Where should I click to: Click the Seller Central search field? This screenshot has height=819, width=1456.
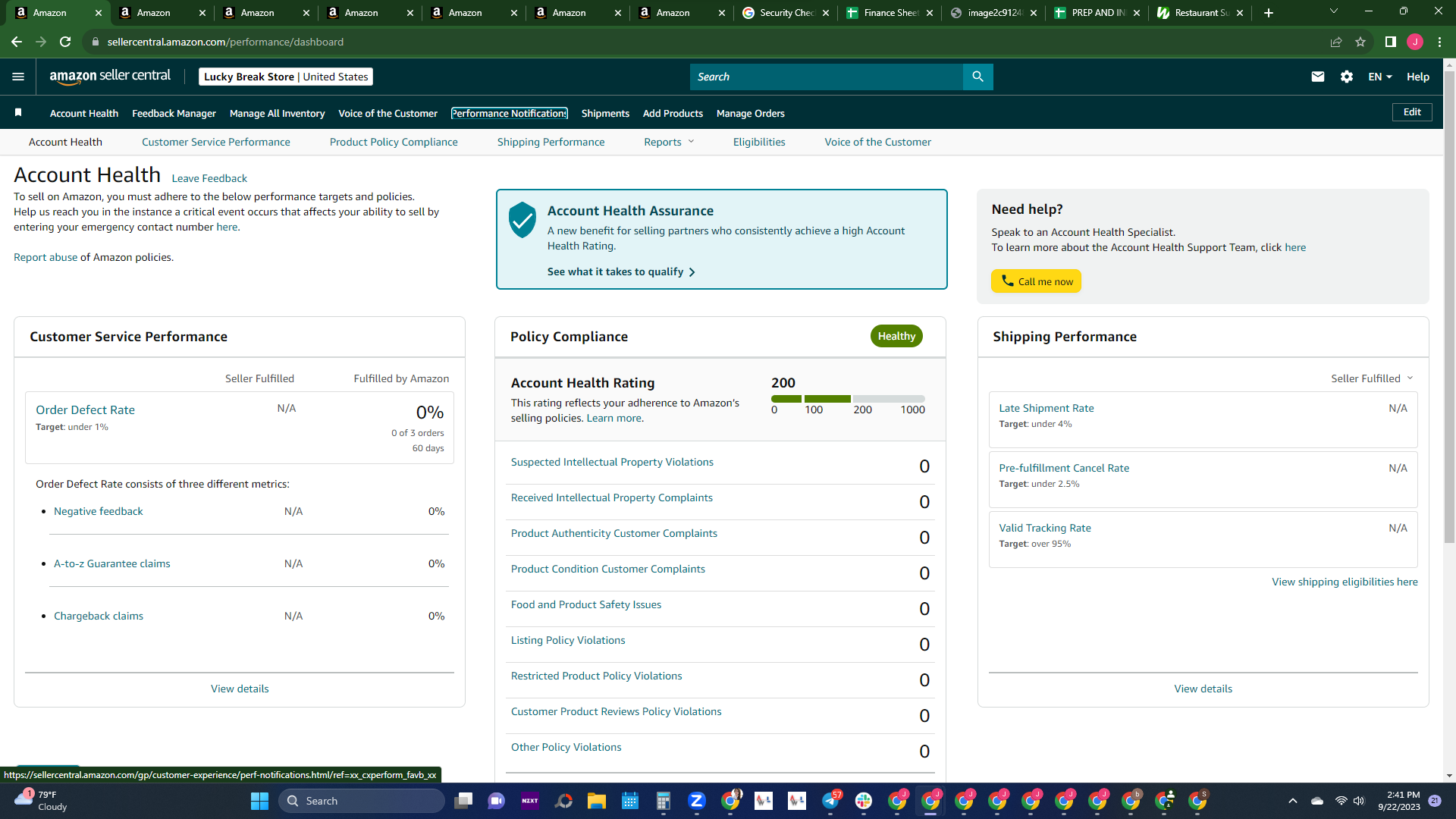[827, 77]
